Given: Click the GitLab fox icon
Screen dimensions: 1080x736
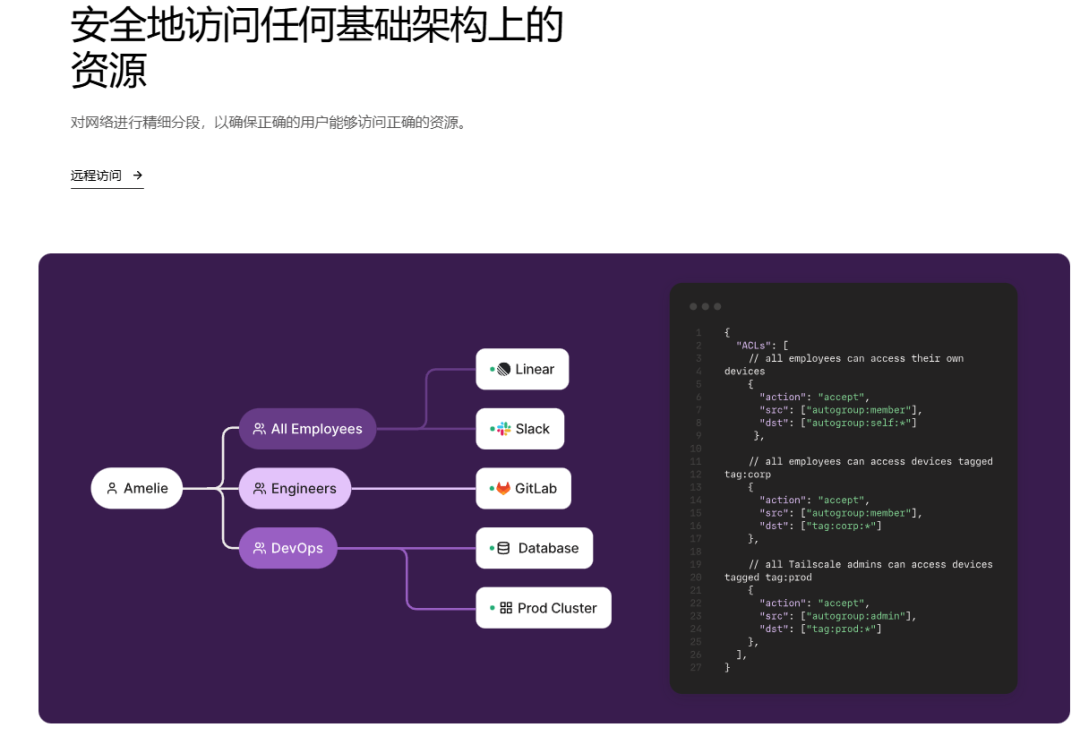Looking at the screenshot, I should (x=503, y=489).
